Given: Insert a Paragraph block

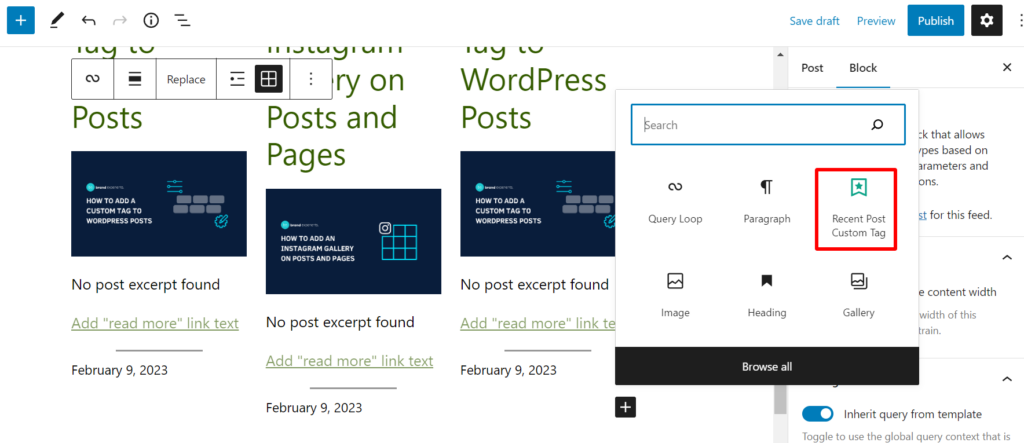Looking at the screenshot, I should coord(767,202).
